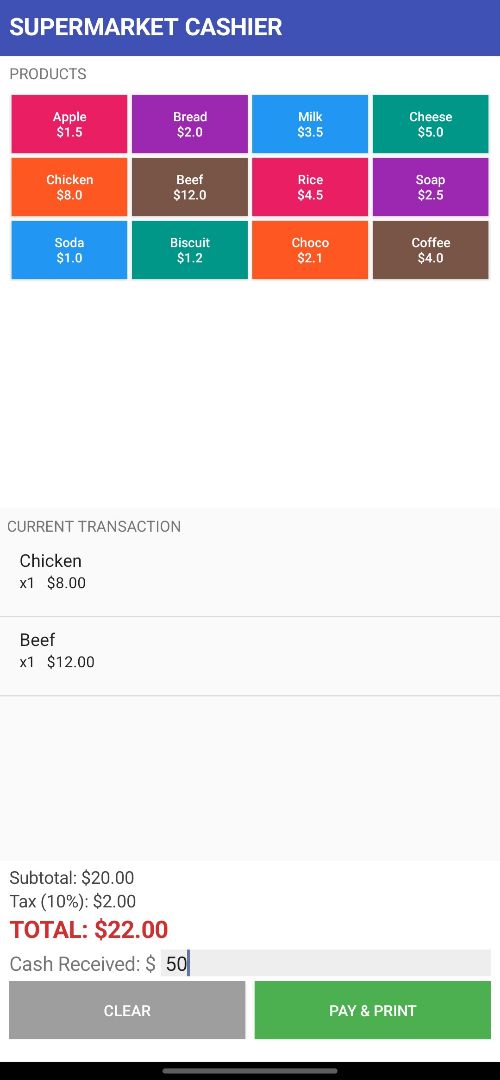Screen dimensions: 500x1080
Task: Select the Rice $4.5 tile
Action: pos(310,187)
